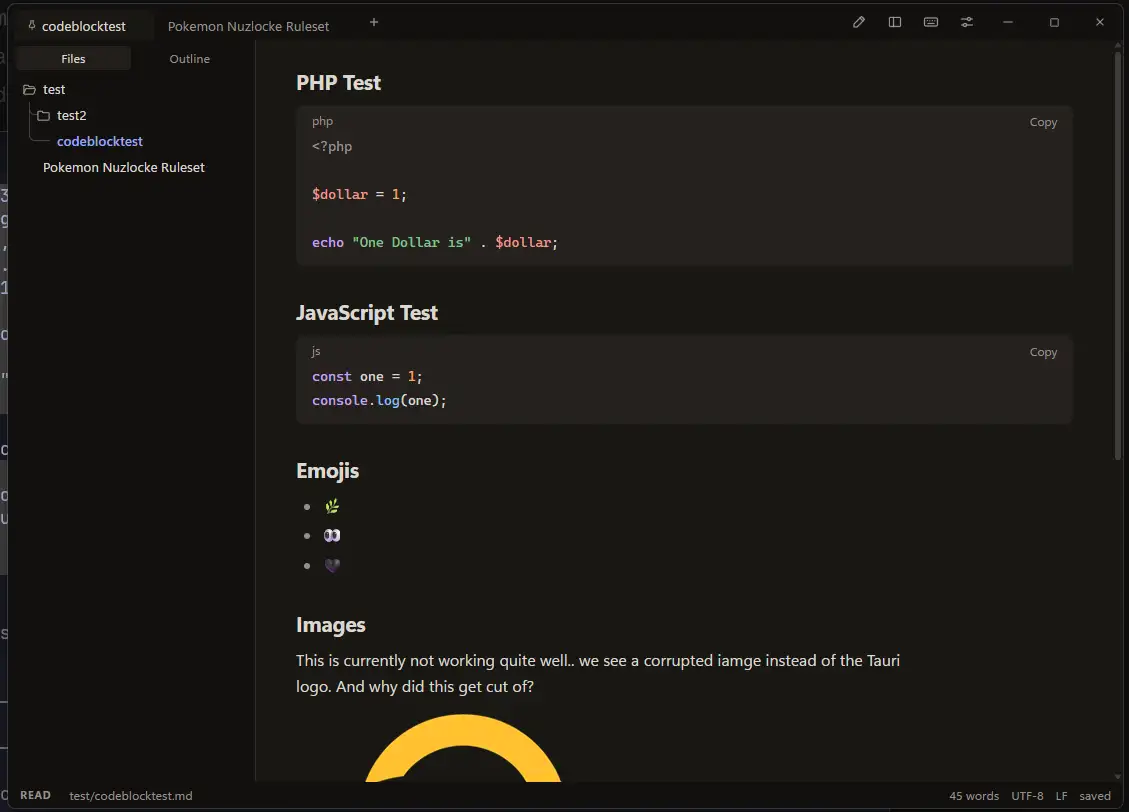
Task: Click the herb leaf emoji bullet
Action: click(332, 507)
